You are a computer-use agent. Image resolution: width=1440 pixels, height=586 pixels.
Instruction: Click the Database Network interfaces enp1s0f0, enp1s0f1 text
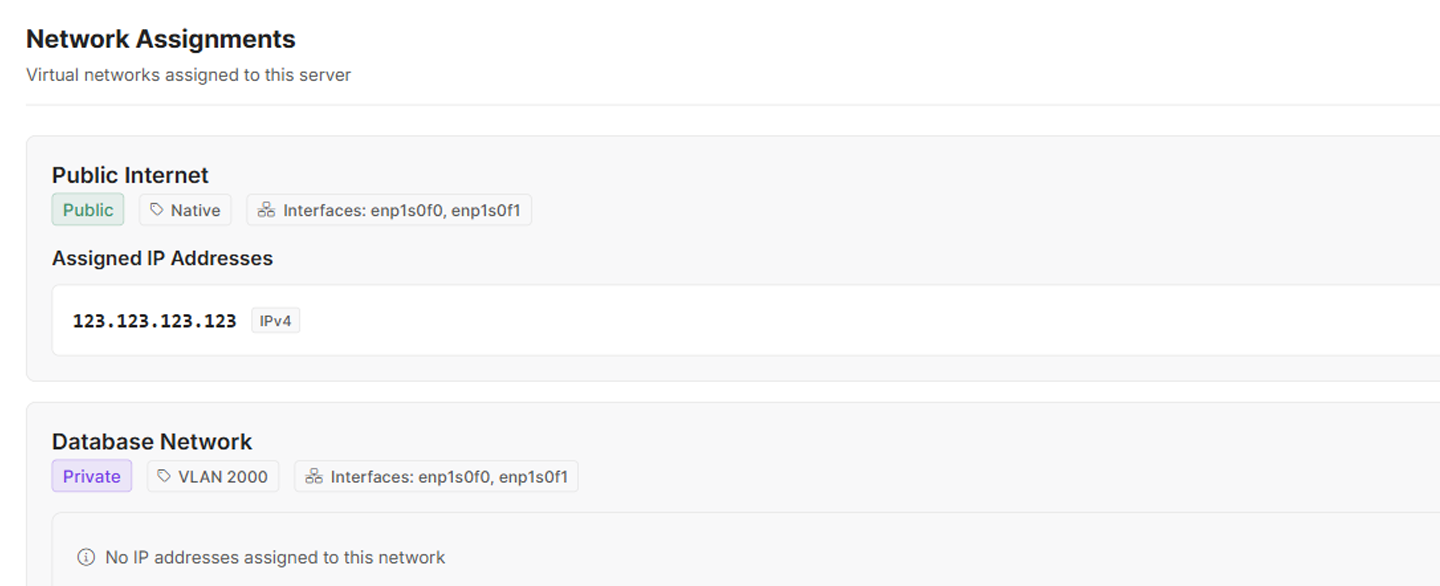(449, 477)
